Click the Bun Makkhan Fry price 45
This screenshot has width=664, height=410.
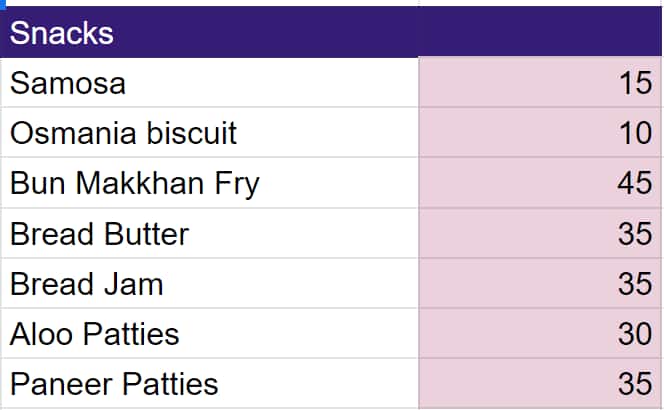click(x=540, y=184)
